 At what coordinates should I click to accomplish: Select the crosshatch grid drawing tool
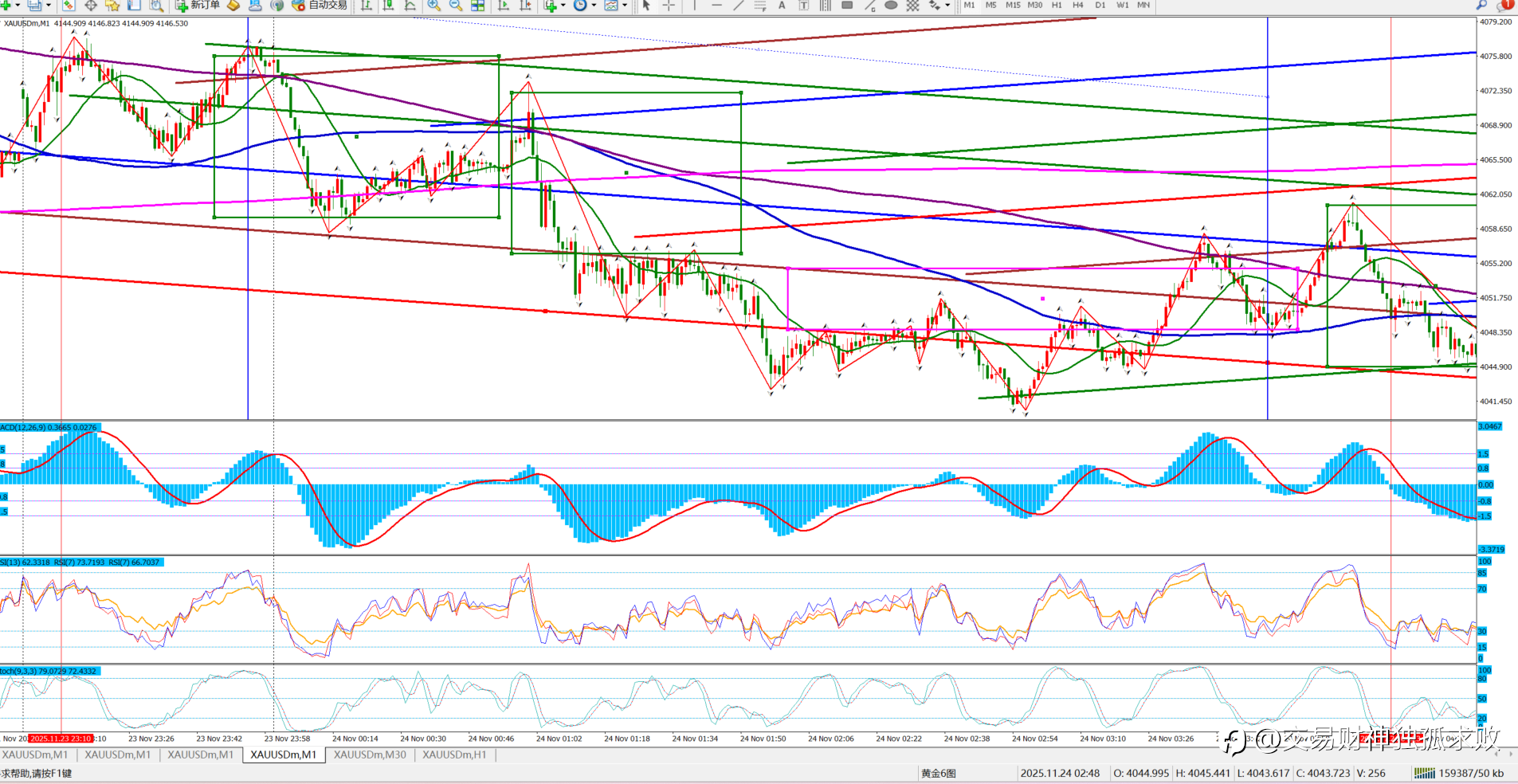point(913,5)
